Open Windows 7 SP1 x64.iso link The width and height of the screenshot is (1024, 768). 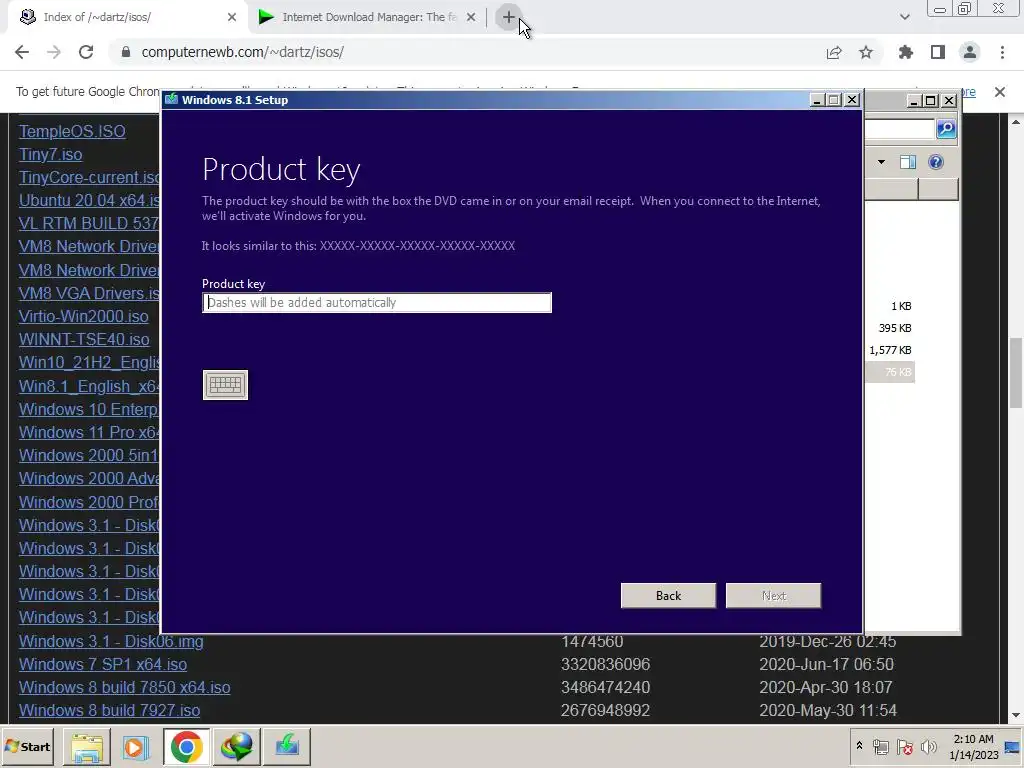click(x=103, y=664)
